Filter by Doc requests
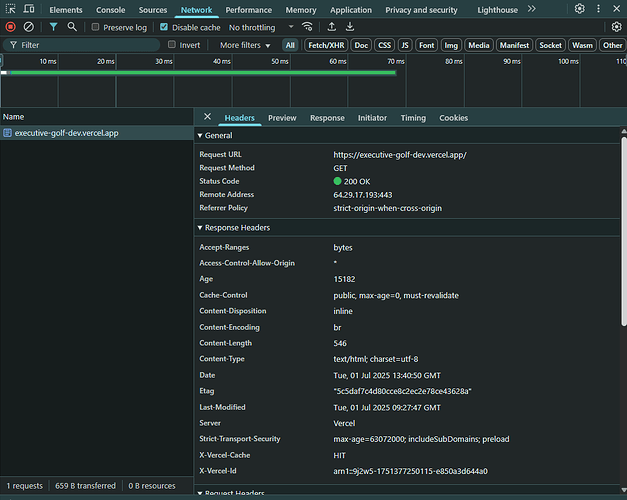Viewport: 627px width, 500px height. point(361,45)
